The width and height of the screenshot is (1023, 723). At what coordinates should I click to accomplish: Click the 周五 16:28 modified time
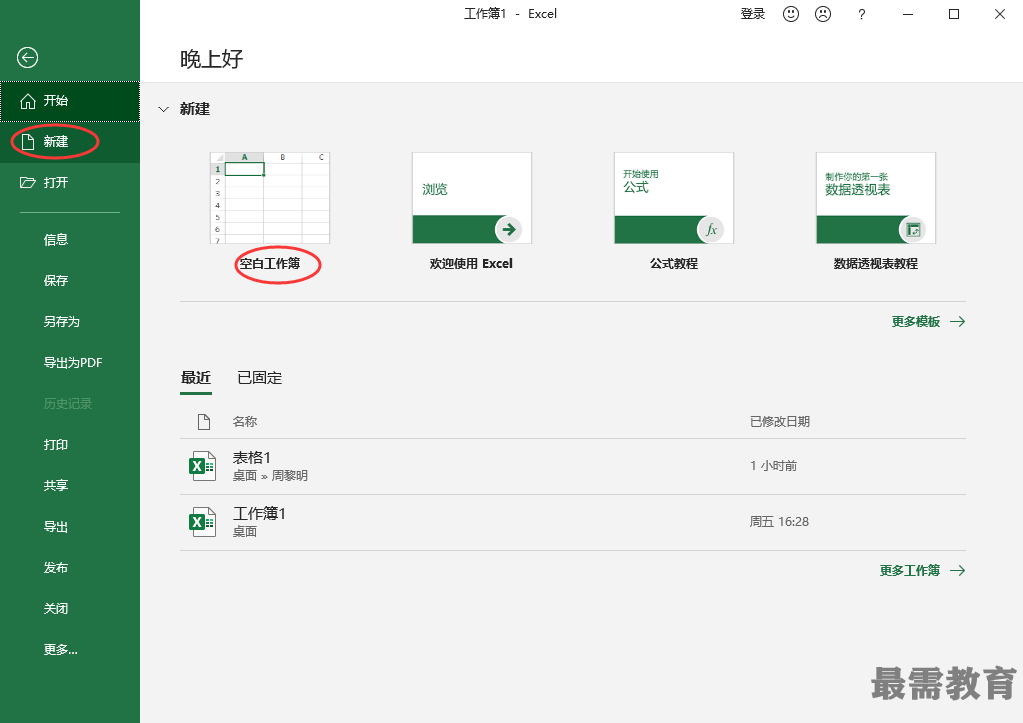pyautogui.click(x=779, y=522)
